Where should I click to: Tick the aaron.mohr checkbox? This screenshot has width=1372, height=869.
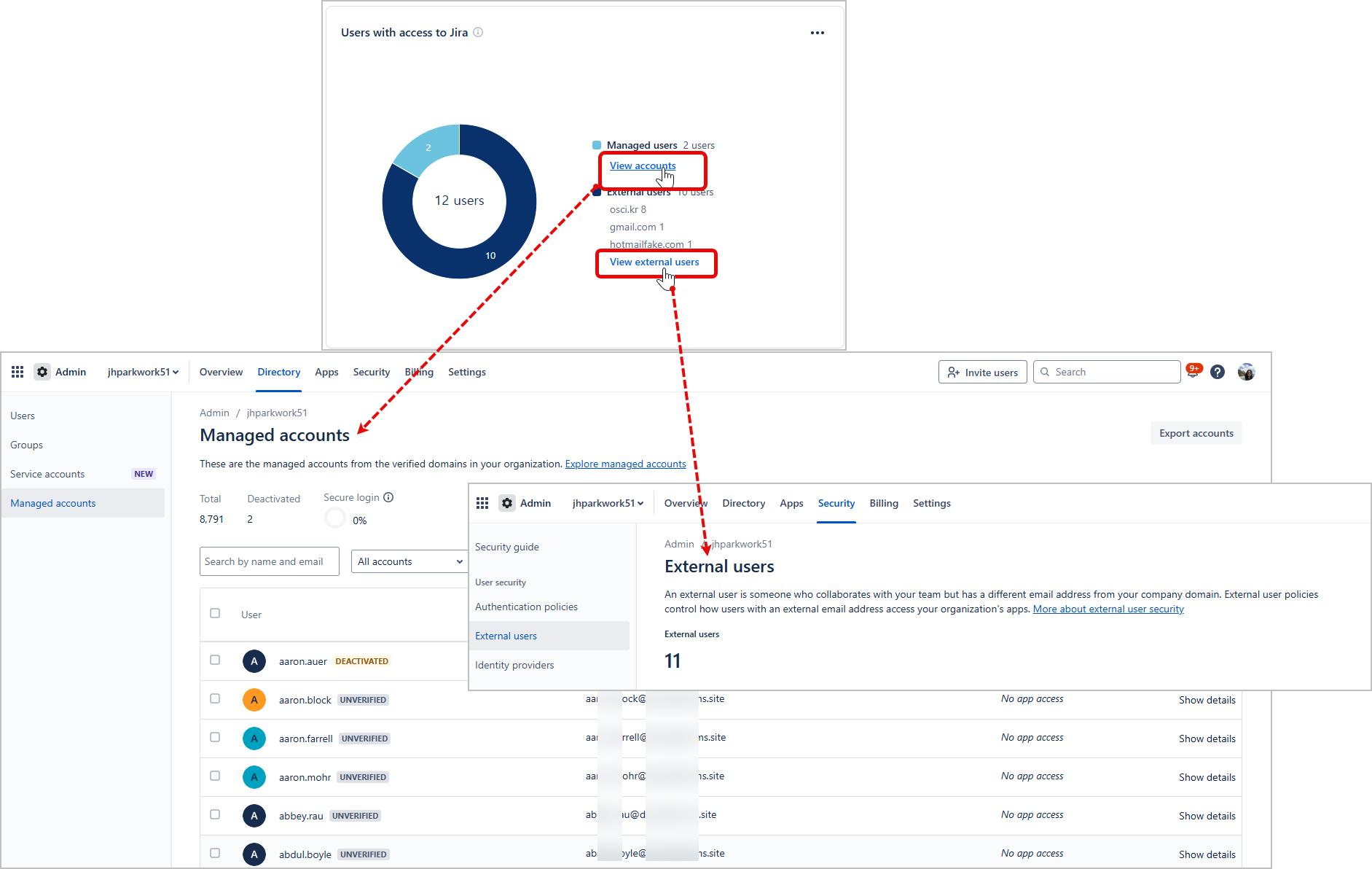pos(215,776)
